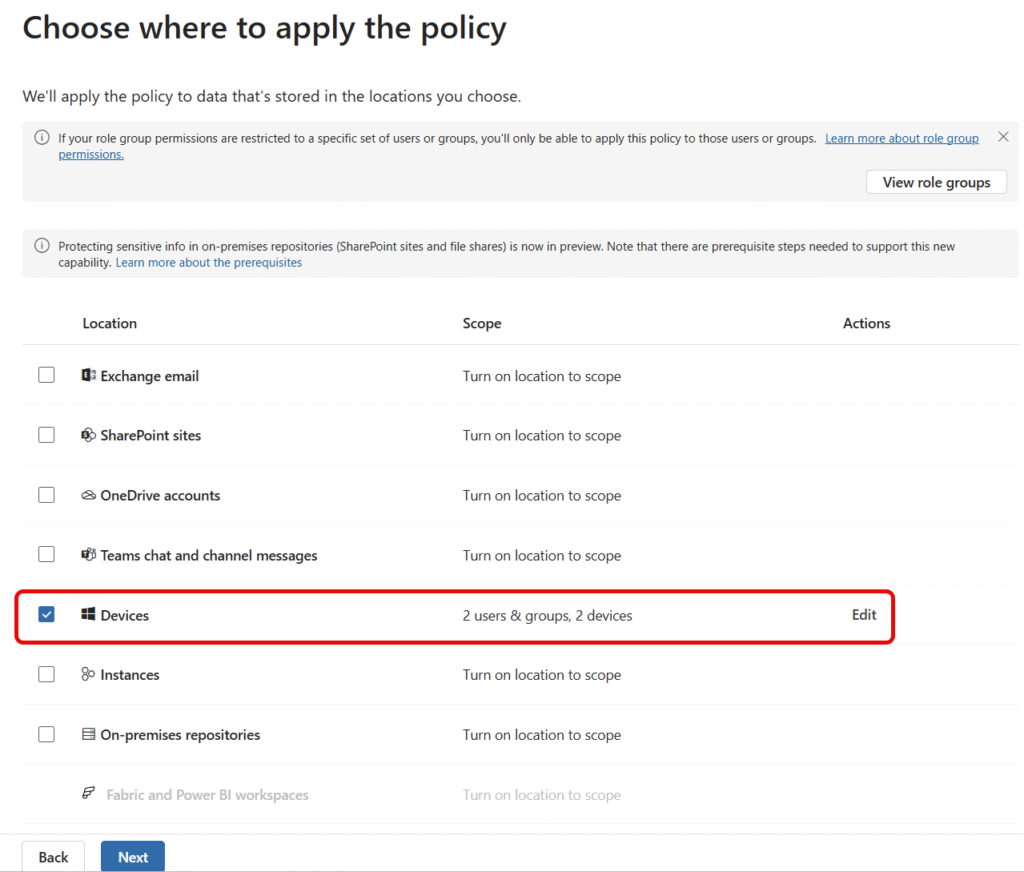Click the Fabric and Power BI icon

pos(88,793)
